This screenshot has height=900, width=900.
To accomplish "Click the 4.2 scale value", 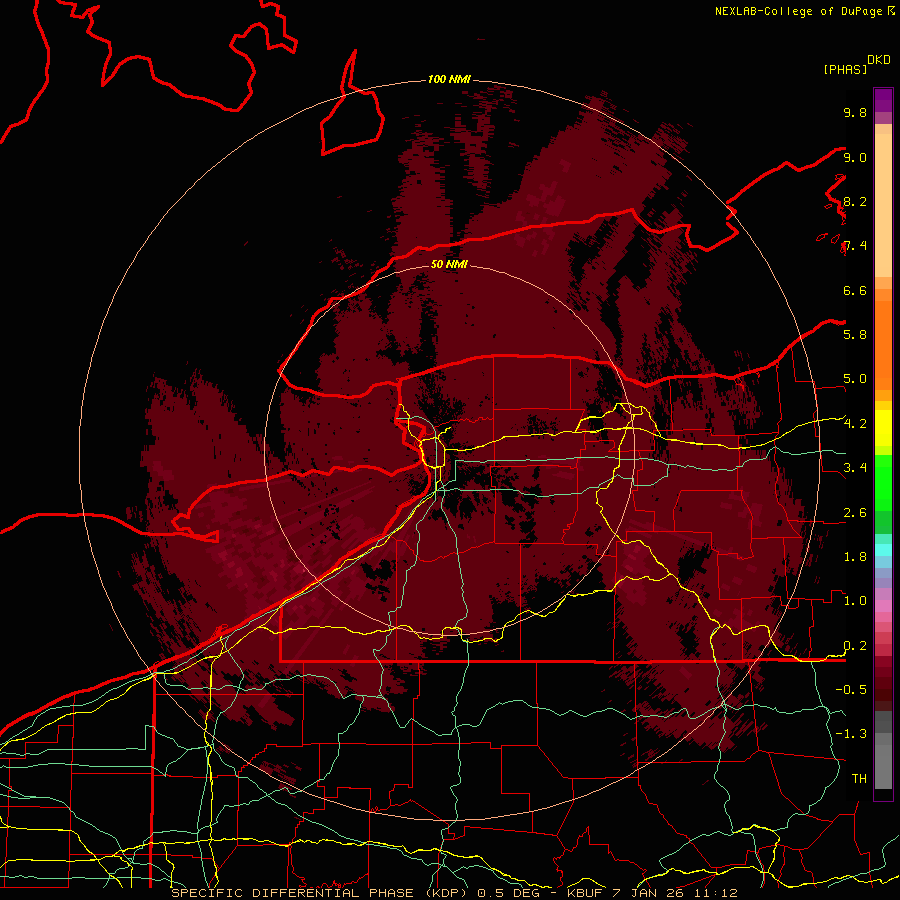I will coord(855,424).
